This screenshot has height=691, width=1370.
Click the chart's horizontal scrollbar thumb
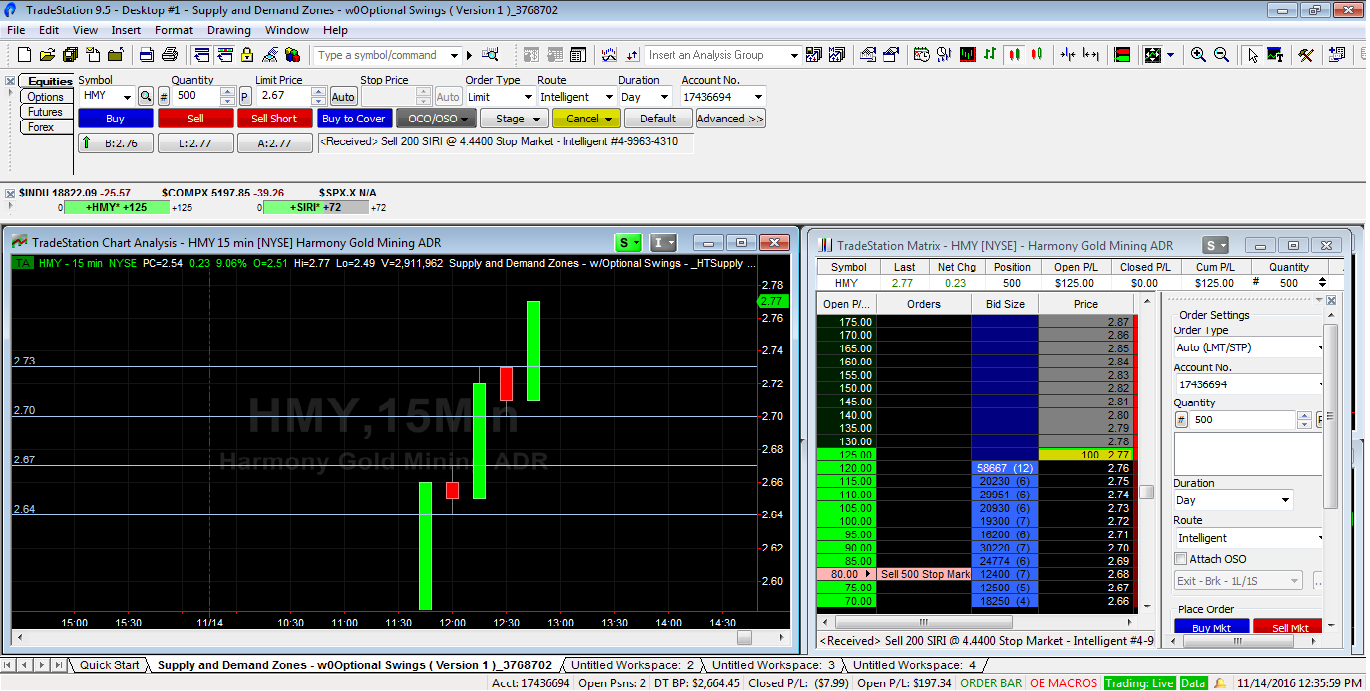click(x=744, y=638)
